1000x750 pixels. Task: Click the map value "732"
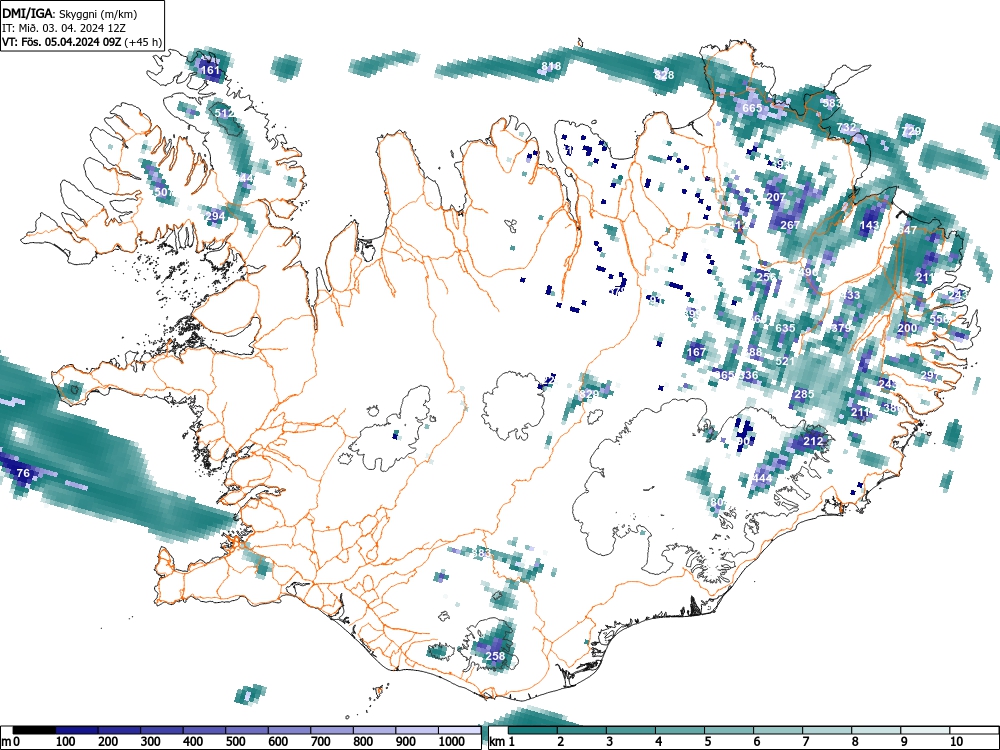pyautogui.click(x=846, y=128)
